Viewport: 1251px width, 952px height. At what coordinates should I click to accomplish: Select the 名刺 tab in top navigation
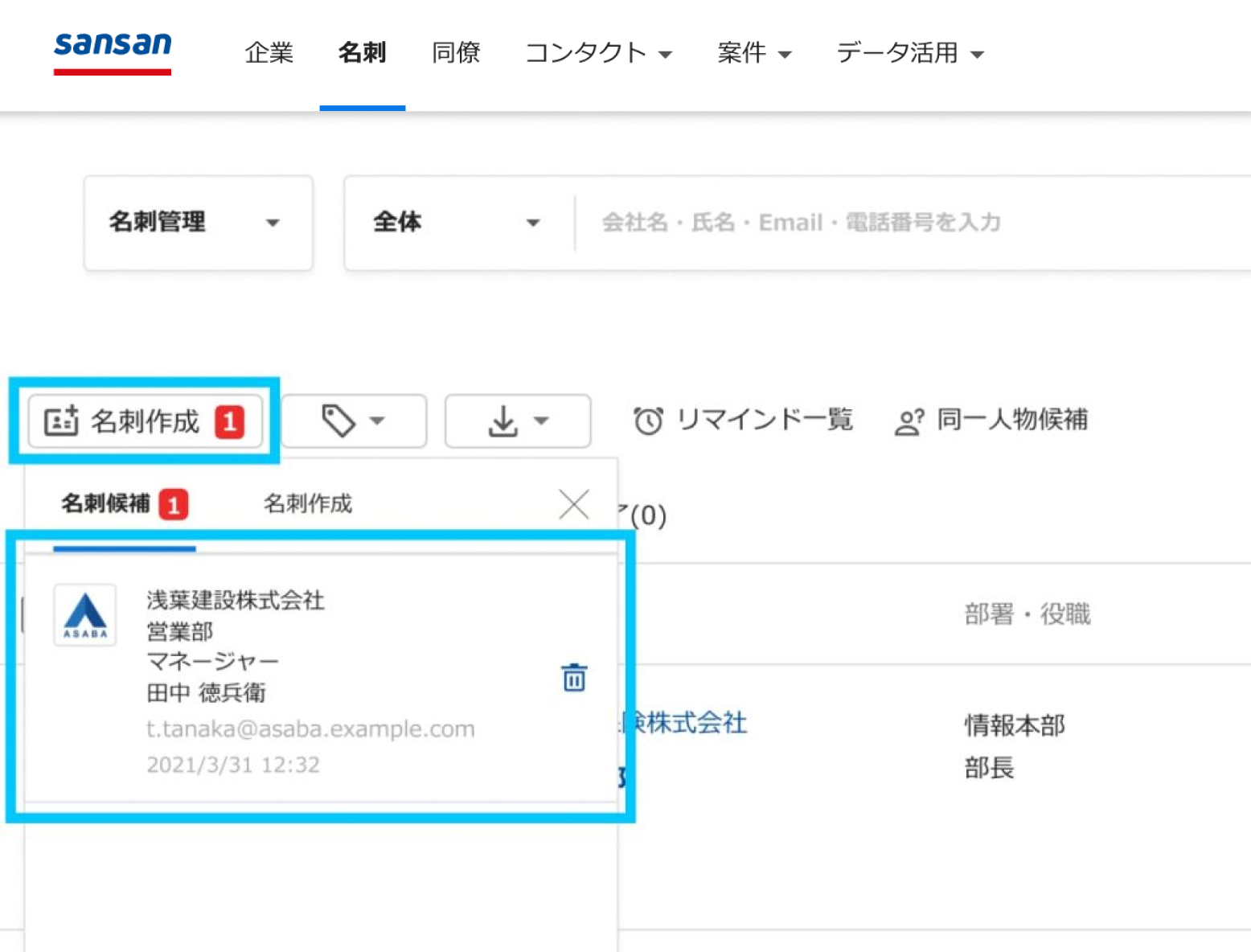click(x=362, y=53)
